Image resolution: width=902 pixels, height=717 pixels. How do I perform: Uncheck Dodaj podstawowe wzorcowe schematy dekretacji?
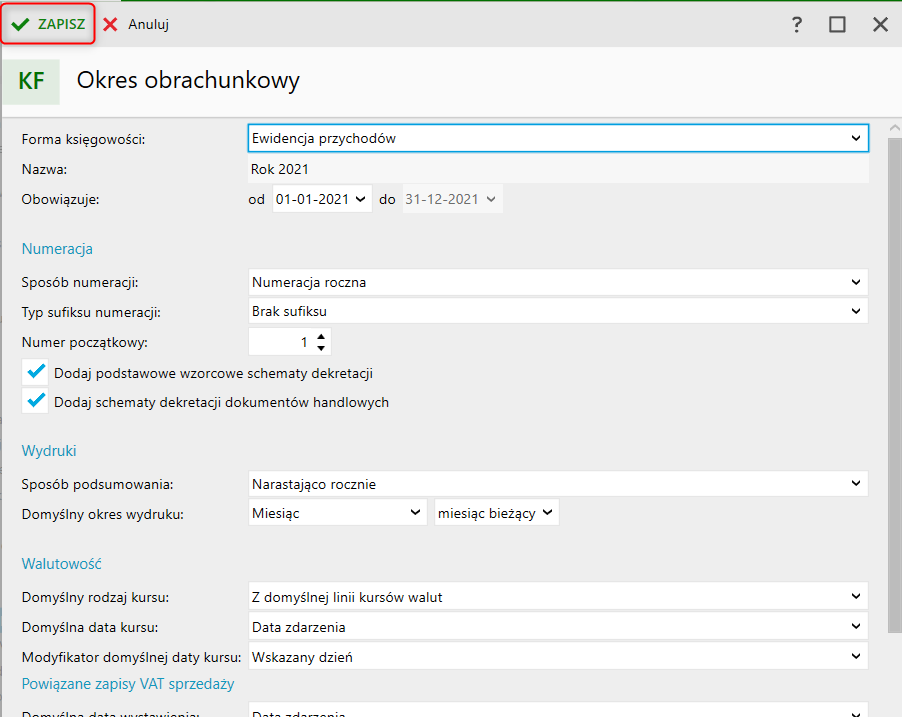pyautogui.click(x=36, y=372)
